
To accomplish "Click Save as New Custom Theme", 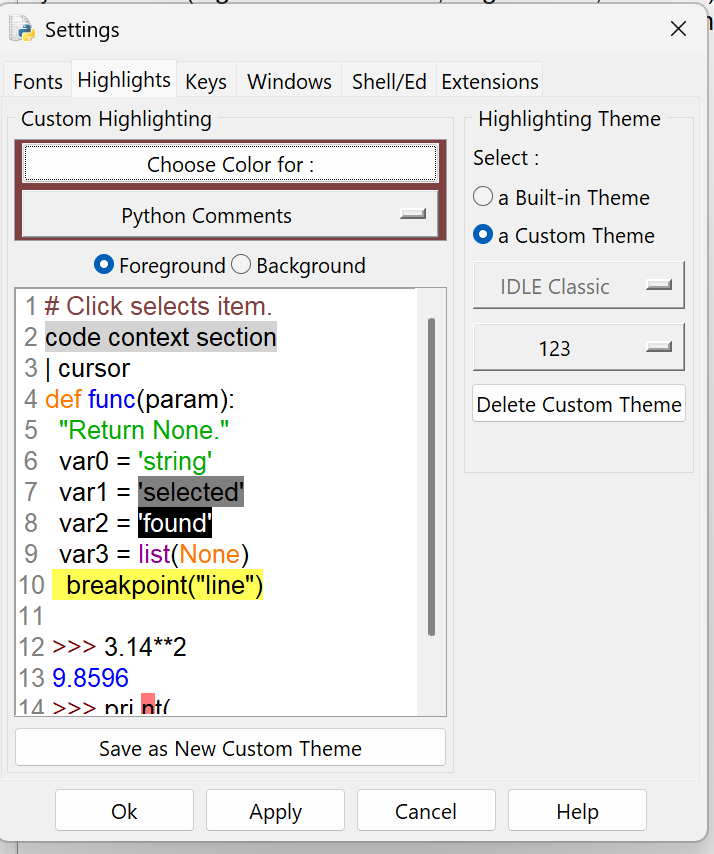I will pos(230,748).
